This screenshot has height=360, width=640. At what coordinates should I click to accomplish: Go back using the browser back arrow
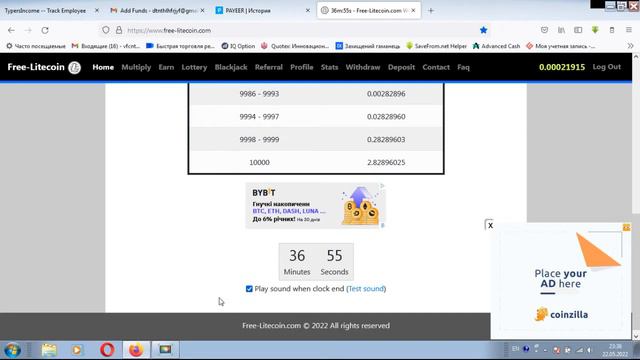[11, 30]
